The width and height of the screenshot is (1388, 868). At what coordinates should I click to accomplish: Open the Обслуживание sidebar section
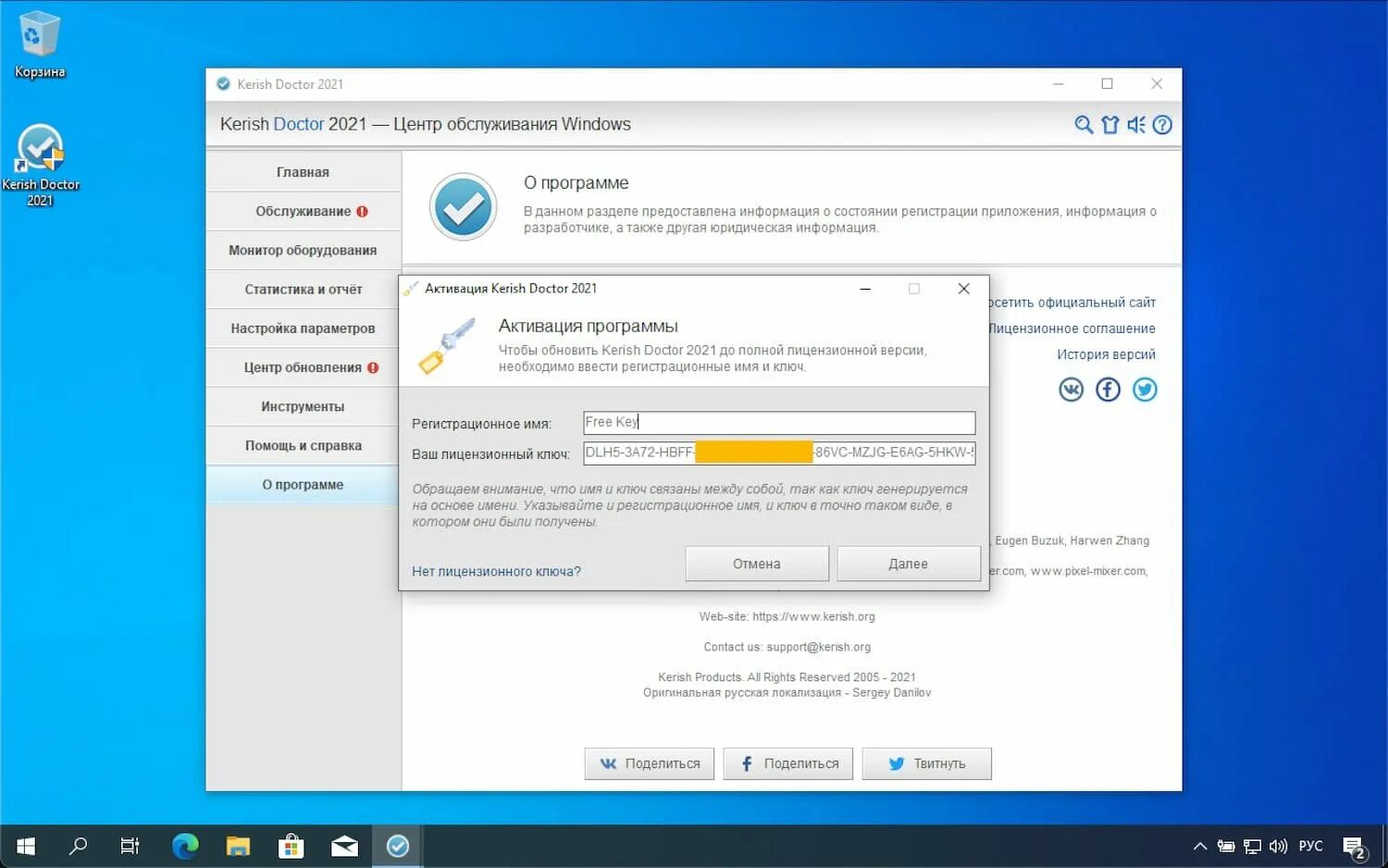(x=304, y=212)
